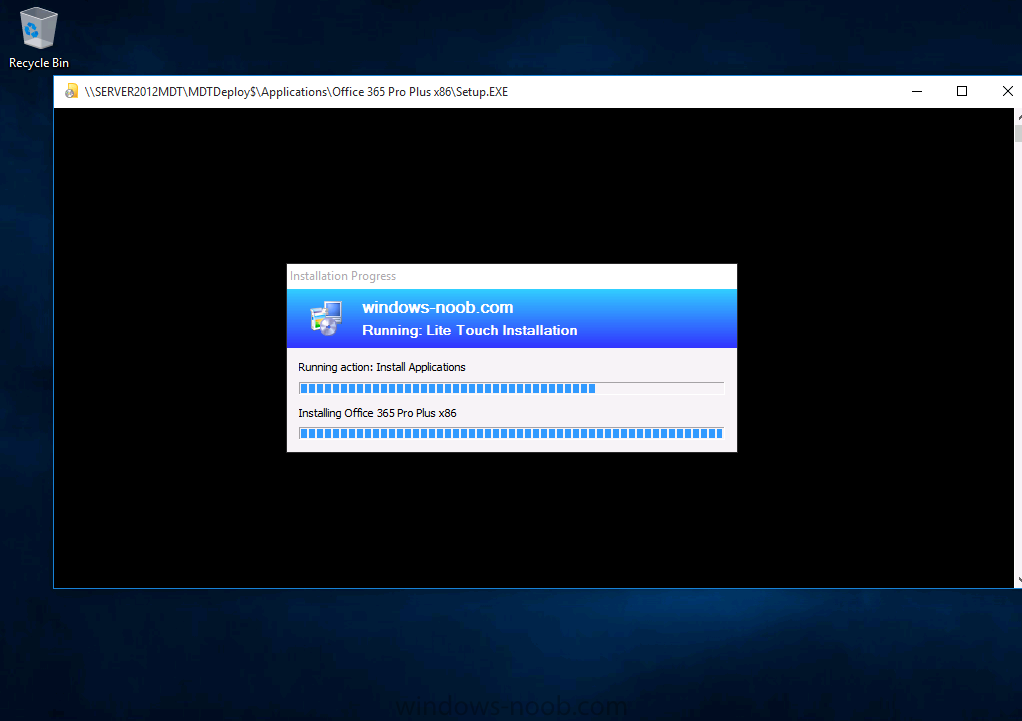Viewport: 1022px width, 721px height.
Task: Click the Install Applications progress bar
Action: (x=512, y=389)
